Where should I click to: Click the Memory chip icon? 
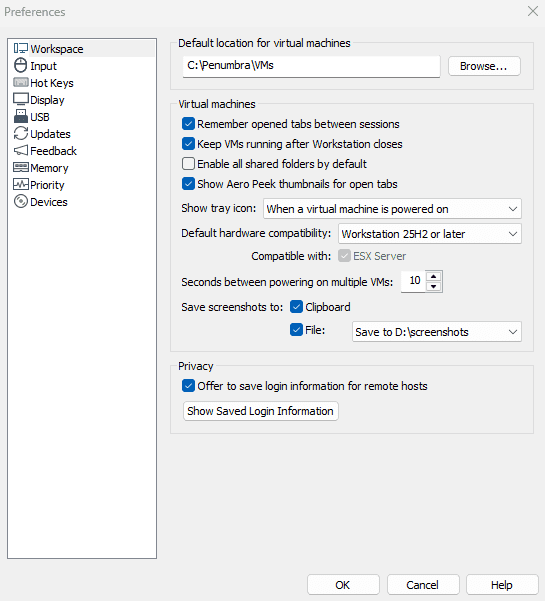coord(21,167)
